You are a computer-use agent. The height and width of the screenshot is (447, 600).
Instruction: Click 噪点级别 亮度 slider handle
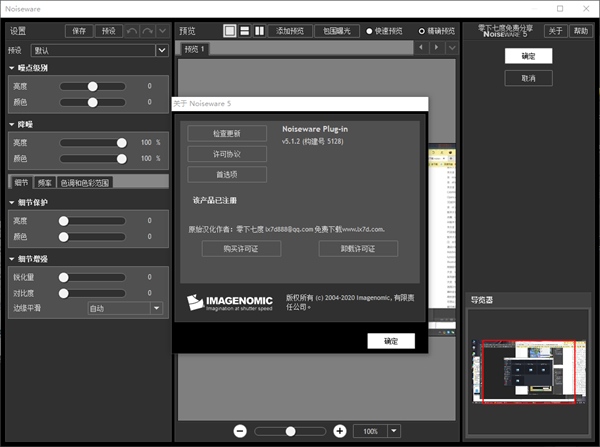point(93,86)
